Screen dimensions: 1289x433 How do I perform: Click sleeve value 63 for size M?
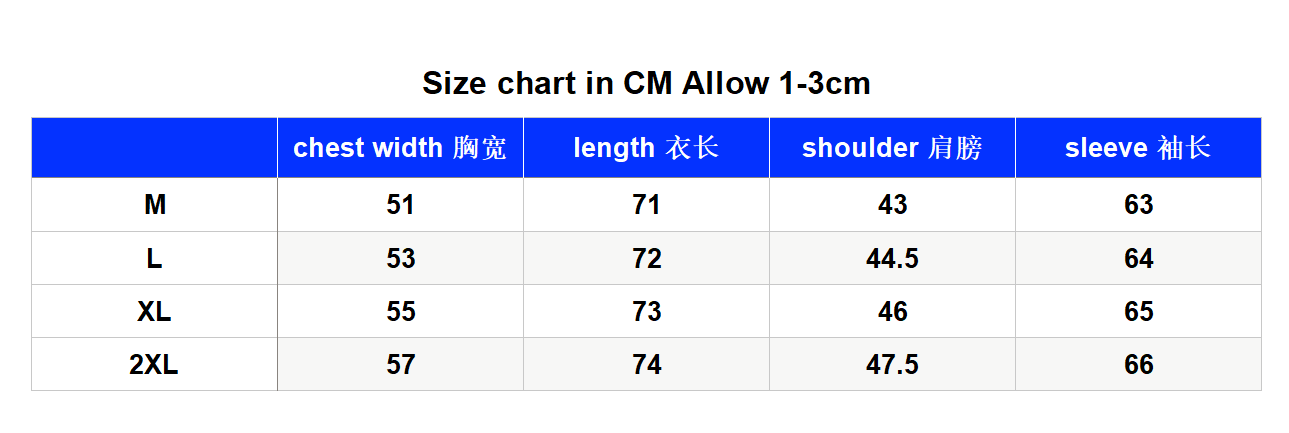click(x=1138, y=205)
